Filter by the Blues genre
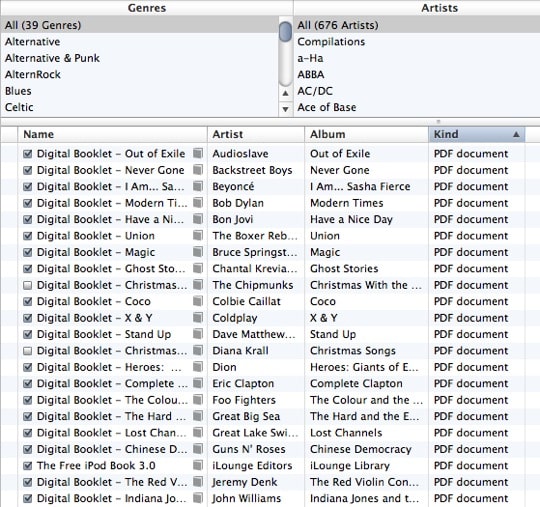 point(139,91)
